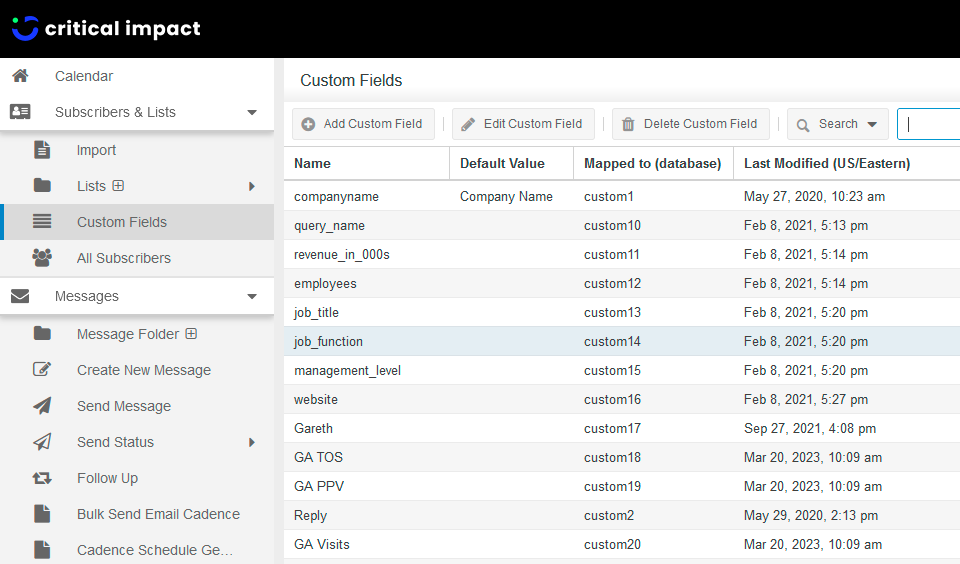Collapse the Messages section arrow
Image resolution: width=960 pixels, height=564 pixels.
pyautogui.click(x=252, y=296)
